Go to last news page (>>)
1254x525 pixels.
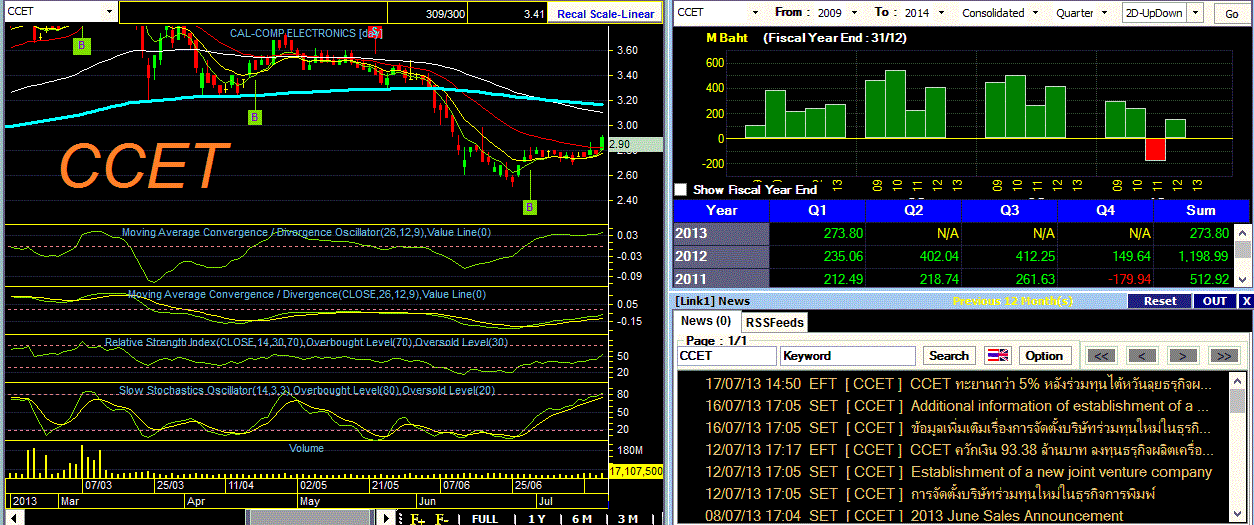point(1223,356)
